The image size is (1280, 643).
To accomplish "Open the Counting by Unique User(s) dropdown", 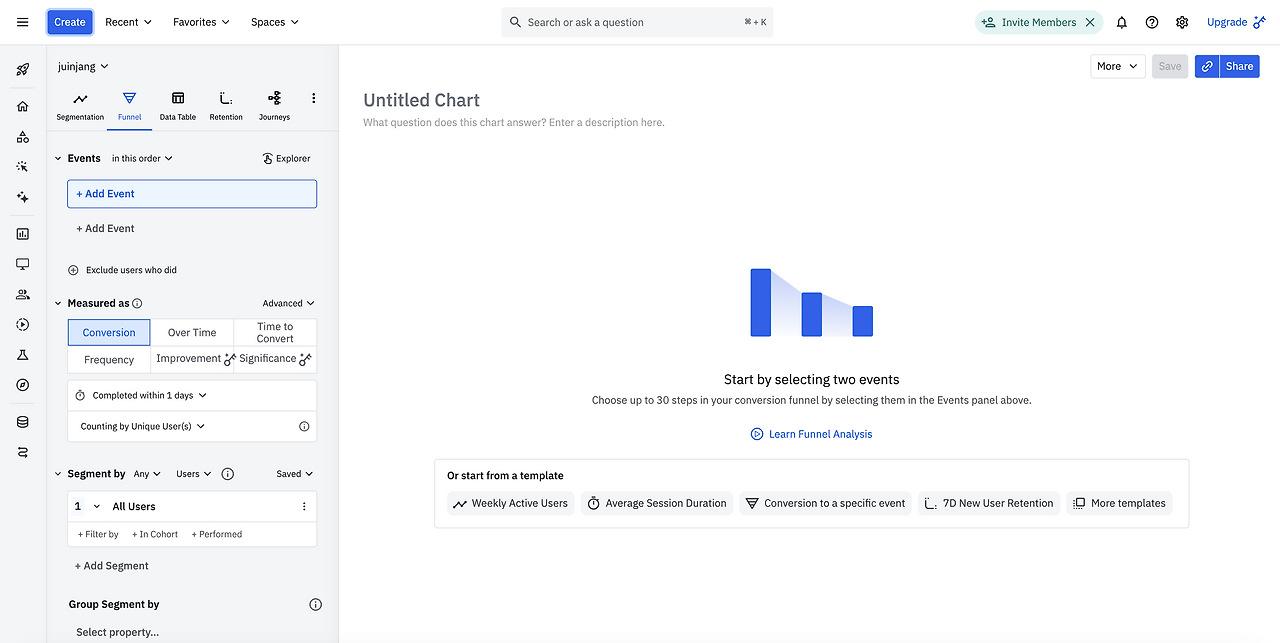I will (x=143, y=426).
